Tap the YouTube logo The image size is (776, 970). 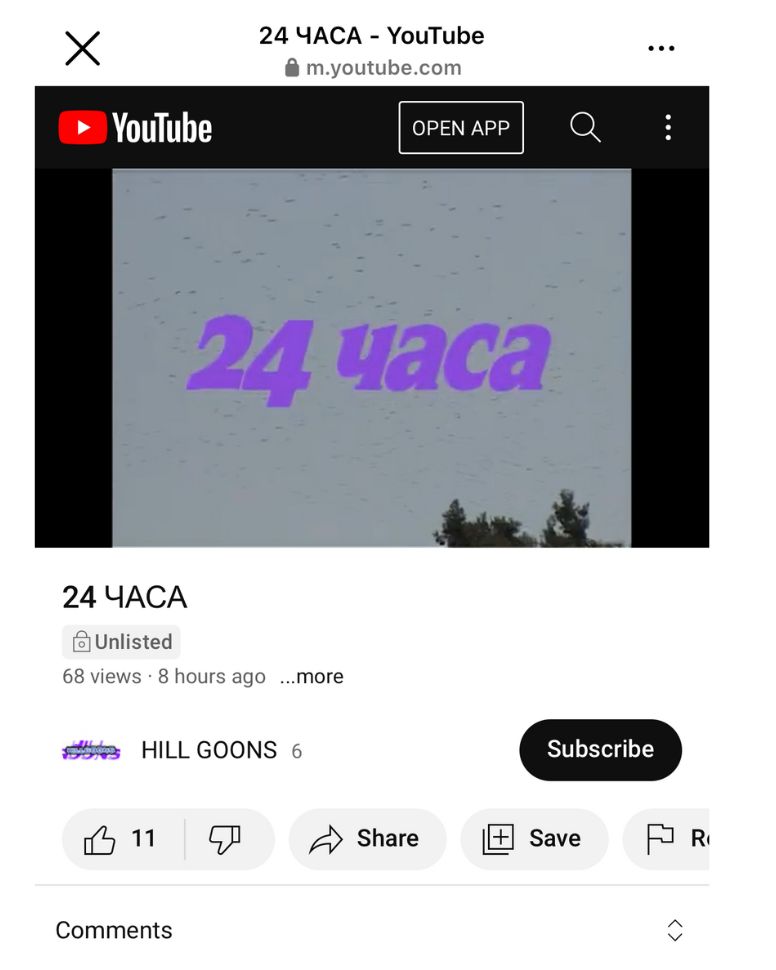pos(135,127)
